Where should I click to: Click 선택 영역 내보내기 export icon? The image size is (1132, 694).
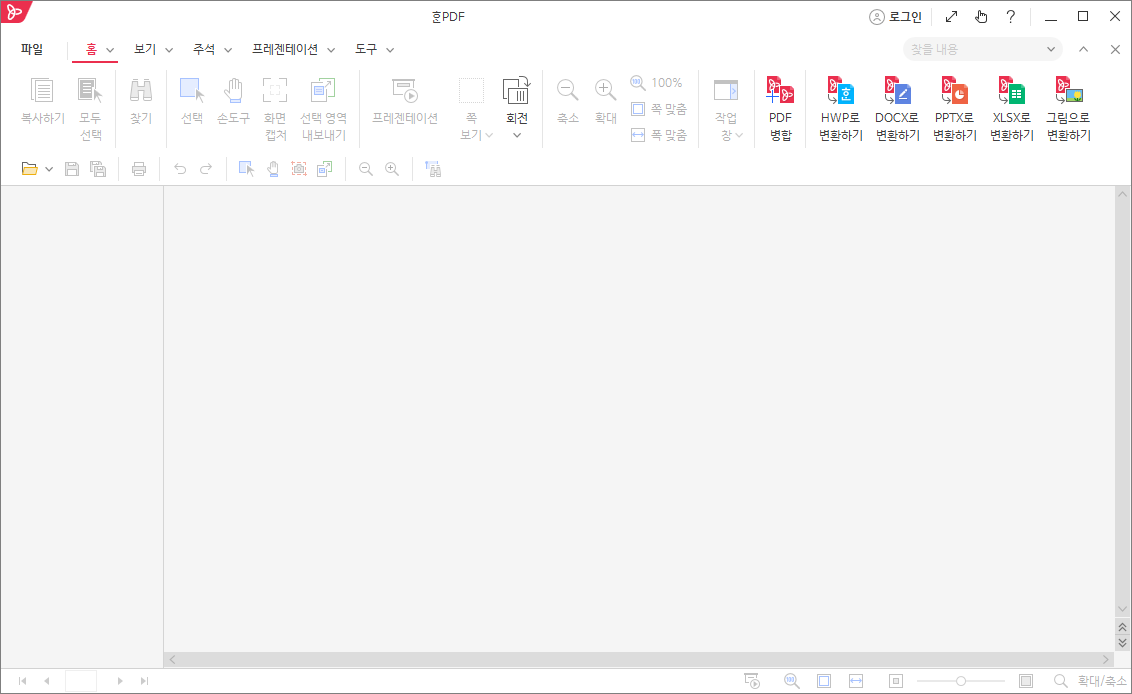(x=323, y=91)
